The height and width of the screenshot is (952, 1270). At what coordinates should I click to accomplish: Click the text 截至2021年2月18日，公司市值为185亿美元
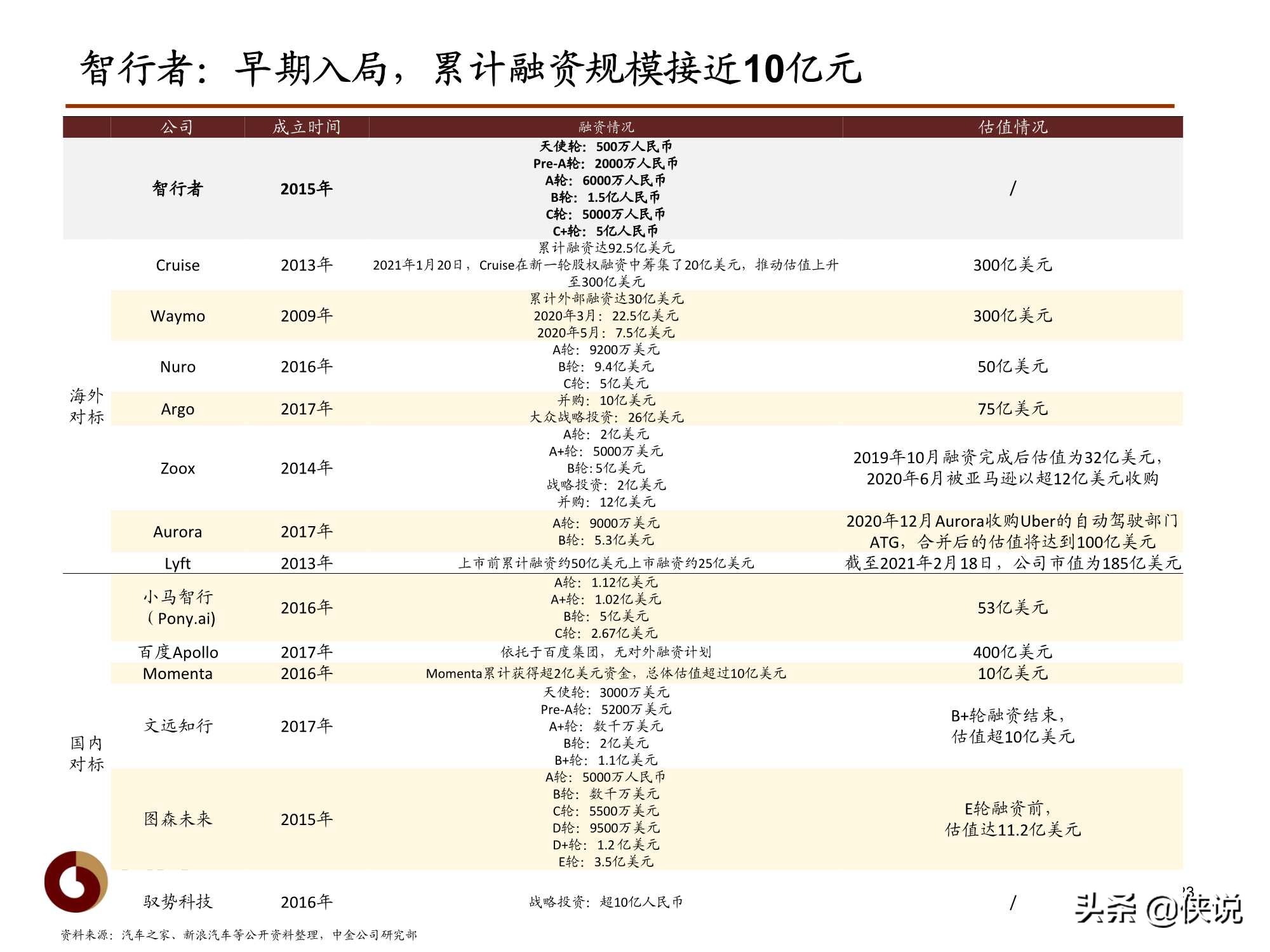click(x=1013, y=563)
